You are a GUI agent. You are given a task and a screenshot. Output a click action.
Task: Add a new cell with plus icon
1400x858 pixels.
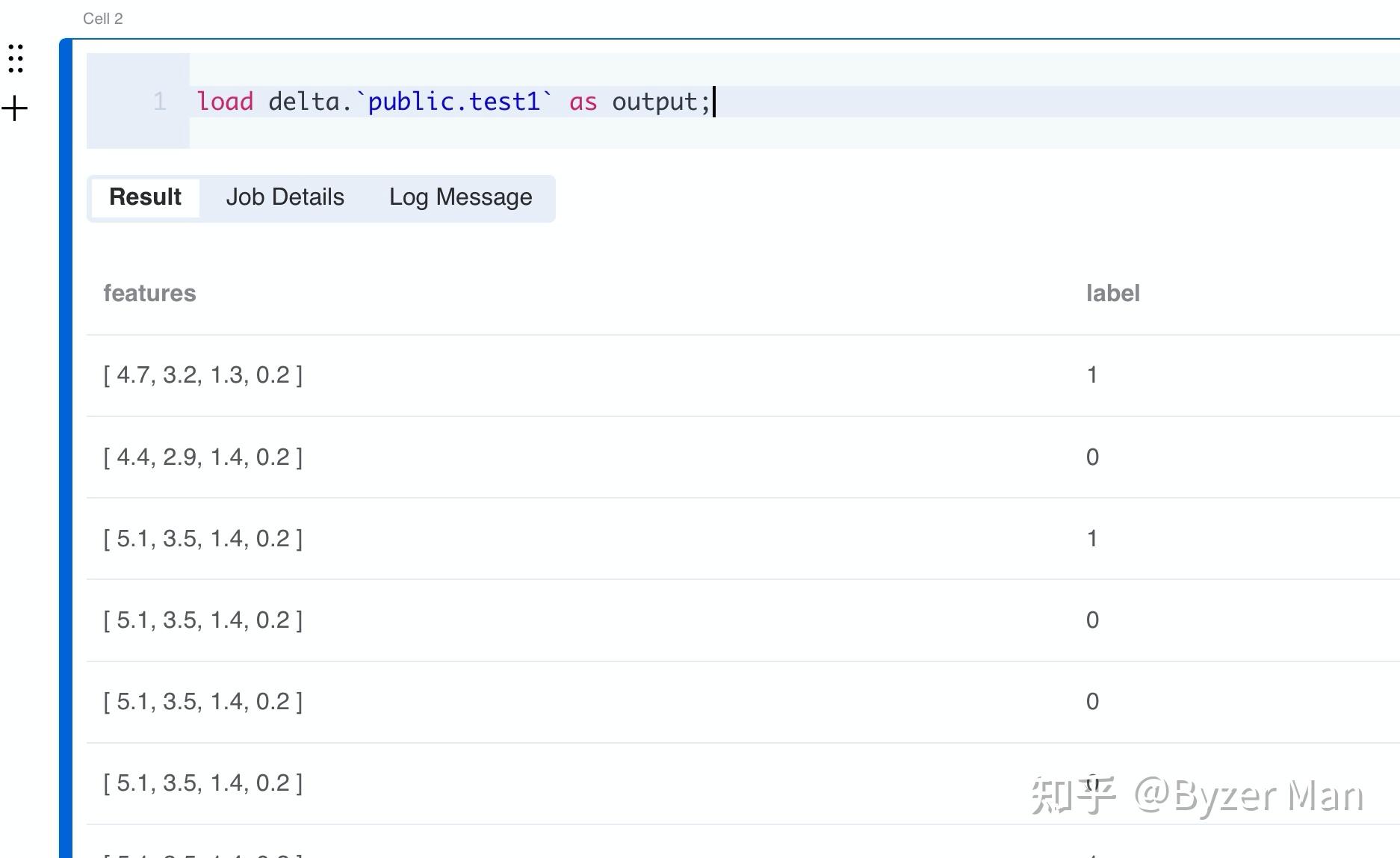click(x=15, y=109)
